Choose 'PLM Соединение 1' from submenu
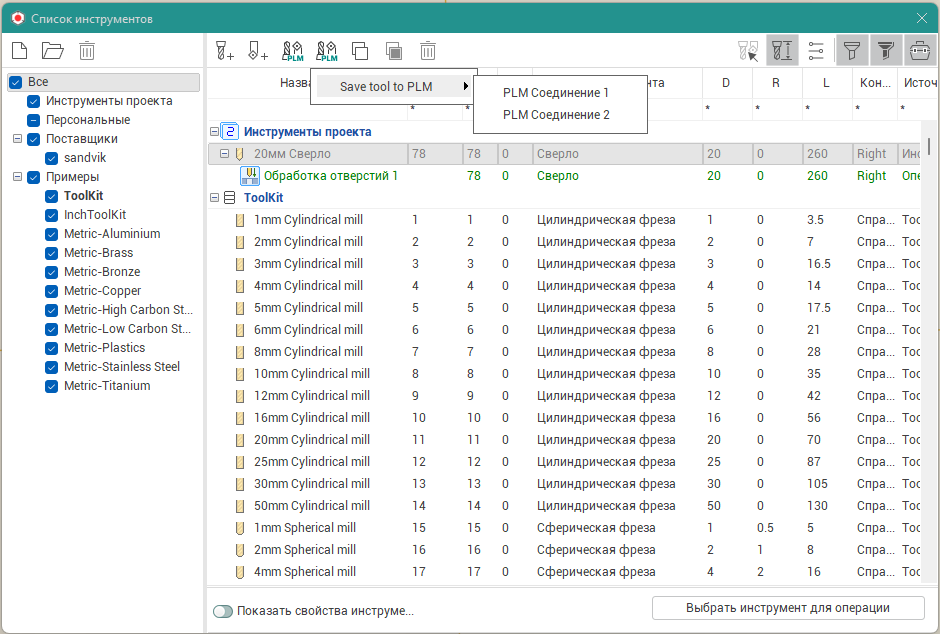 pos(556,93)
